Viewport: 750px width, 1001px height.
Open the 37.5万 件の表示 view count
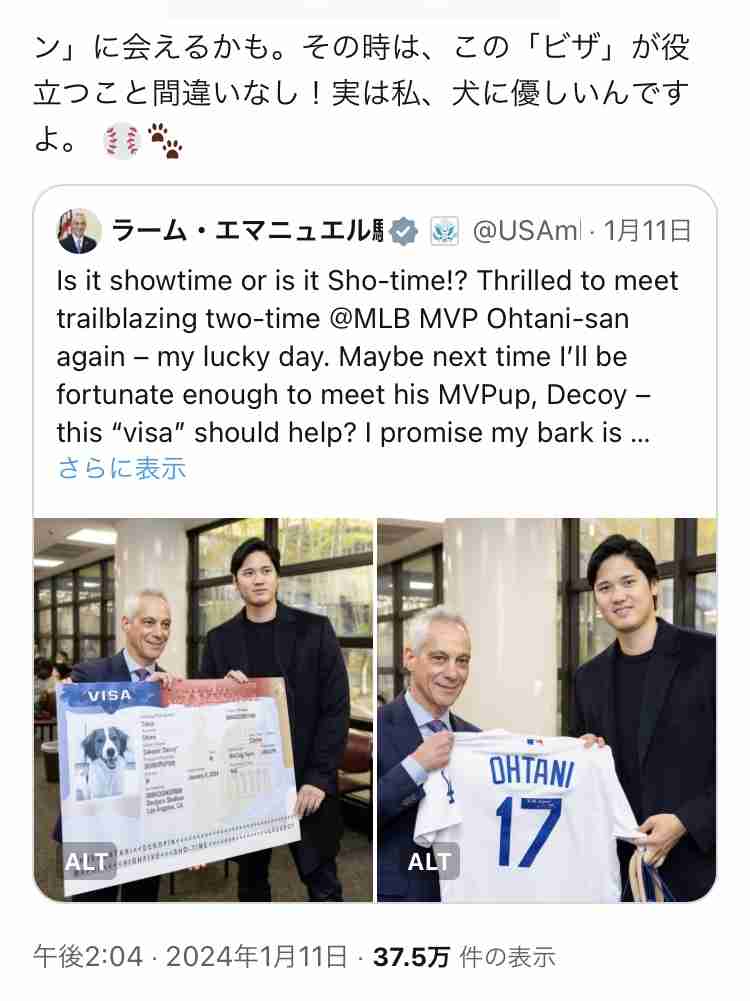(464, 957)
